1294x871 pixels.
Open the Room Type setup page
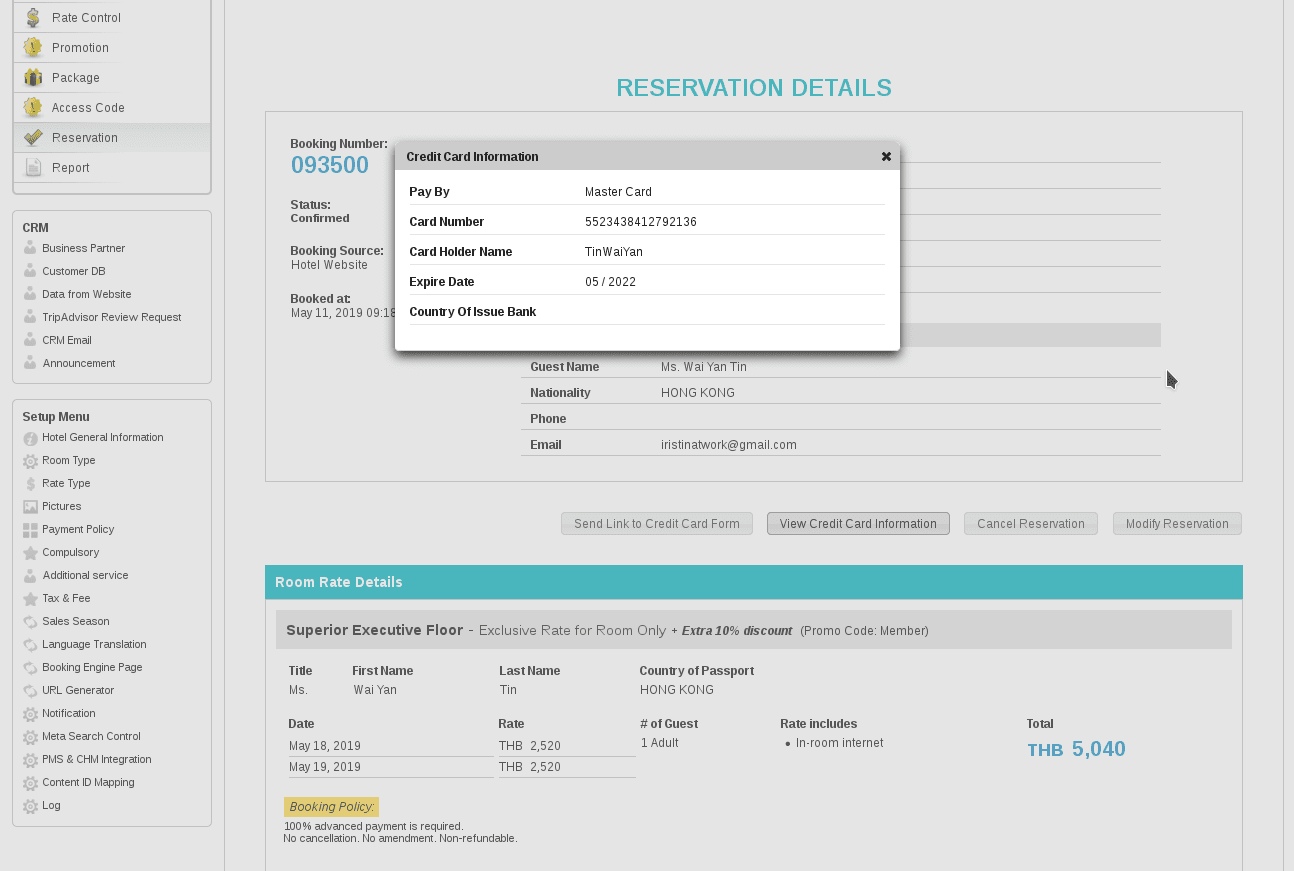click(x=68, y=461)
